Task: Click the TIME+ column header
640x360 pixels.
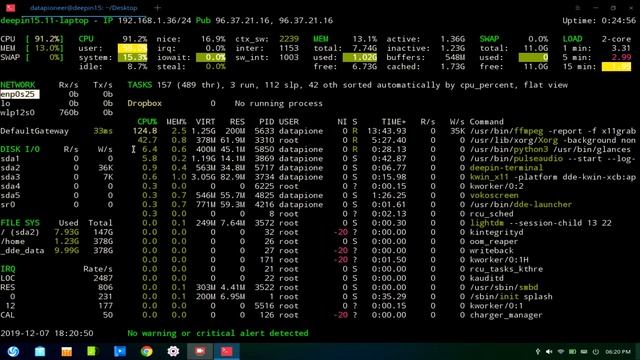Action: point(394,122)
